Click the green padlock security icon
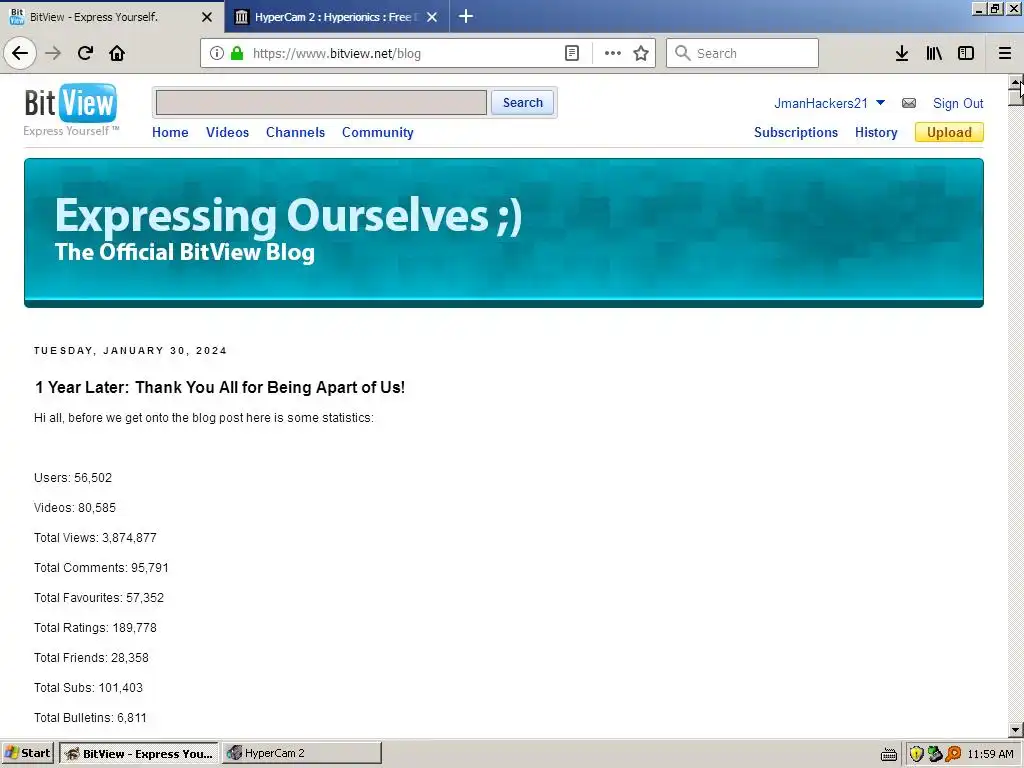1024x768 pixels. pos(237,53)
